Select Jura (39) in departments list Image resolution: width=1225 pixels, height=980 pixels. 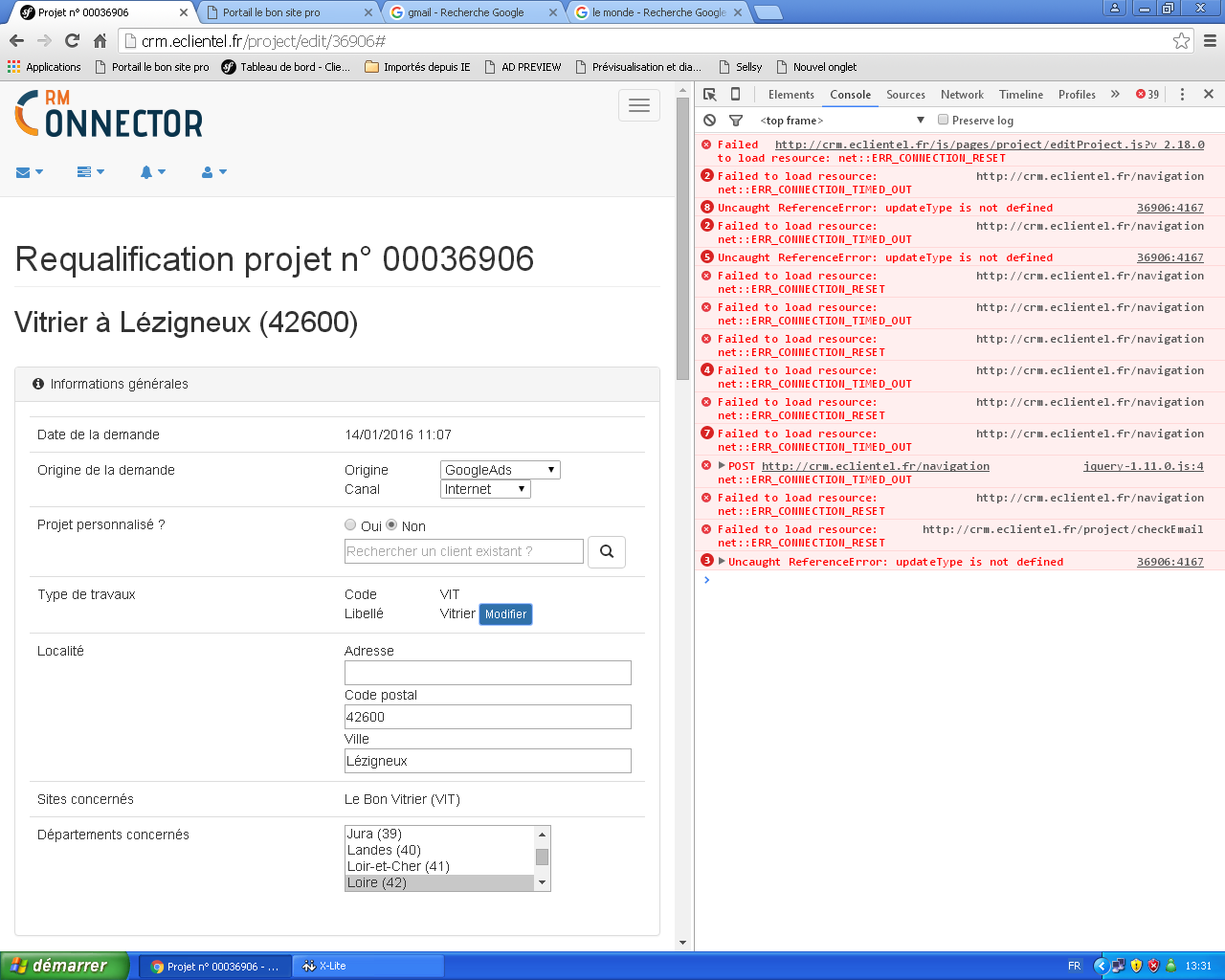tap(439, 834)
